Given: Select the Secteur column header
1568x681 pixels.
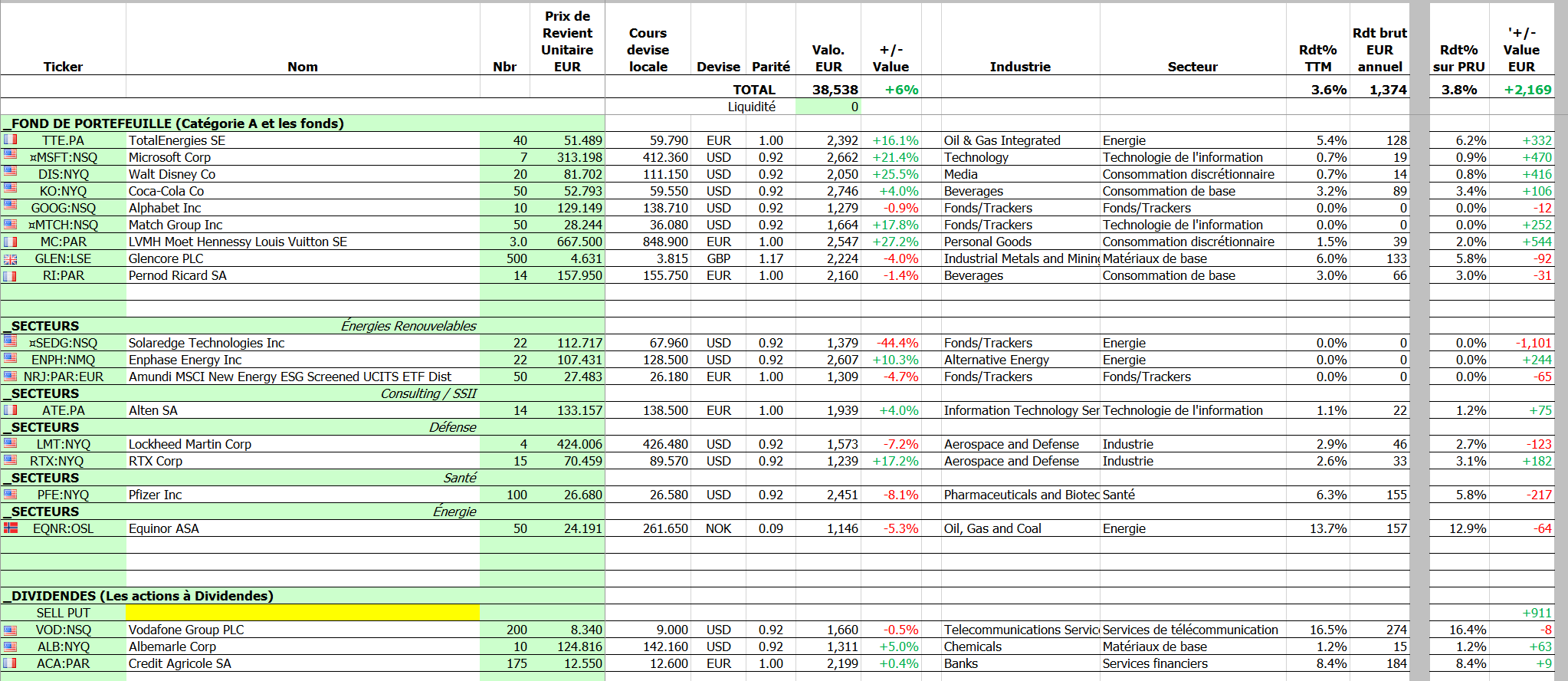Looking at the screenshot, I should click(1192, 67).
